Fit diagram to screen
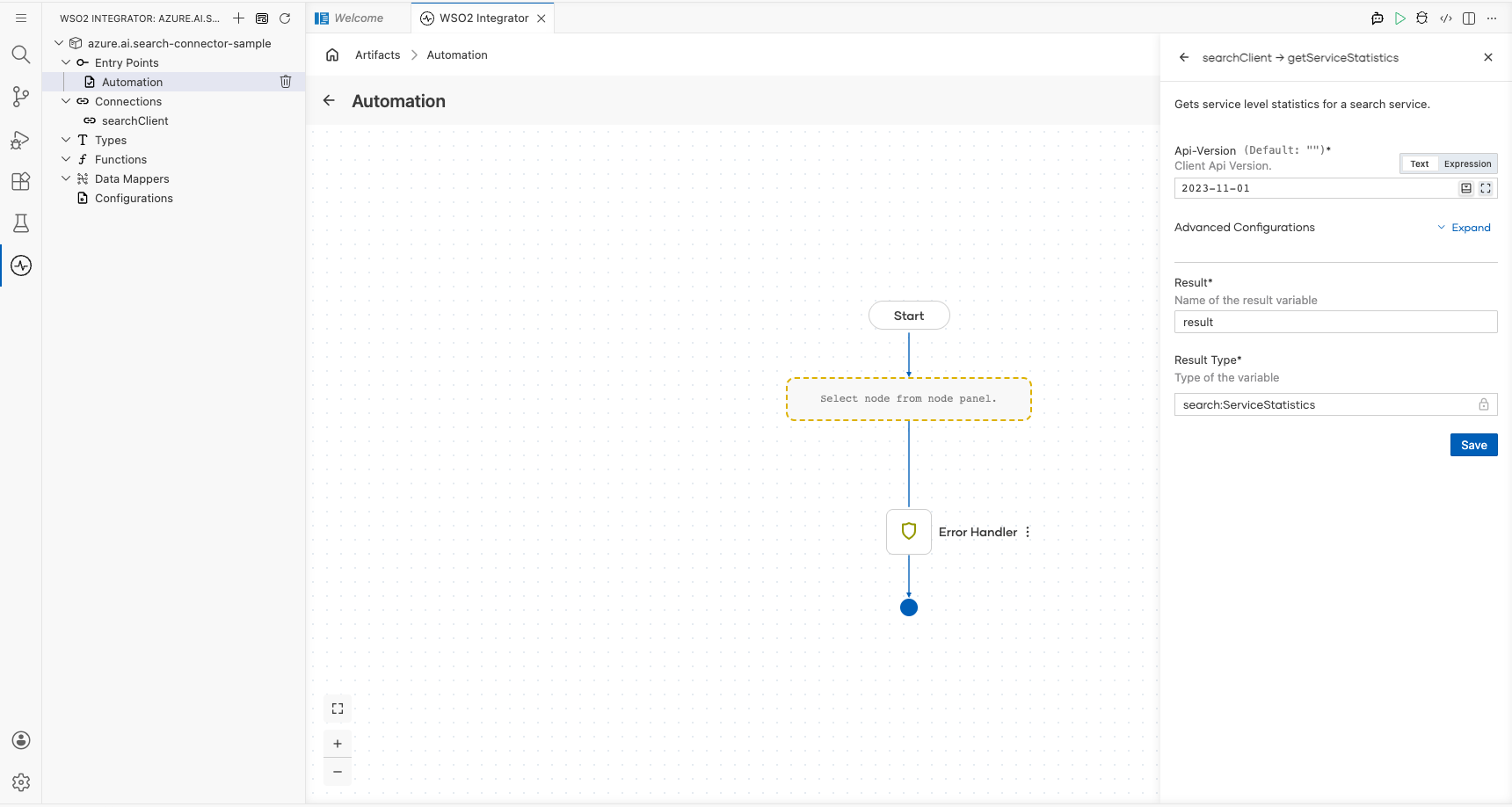The image size is (1512, 807). click(338, 709)
